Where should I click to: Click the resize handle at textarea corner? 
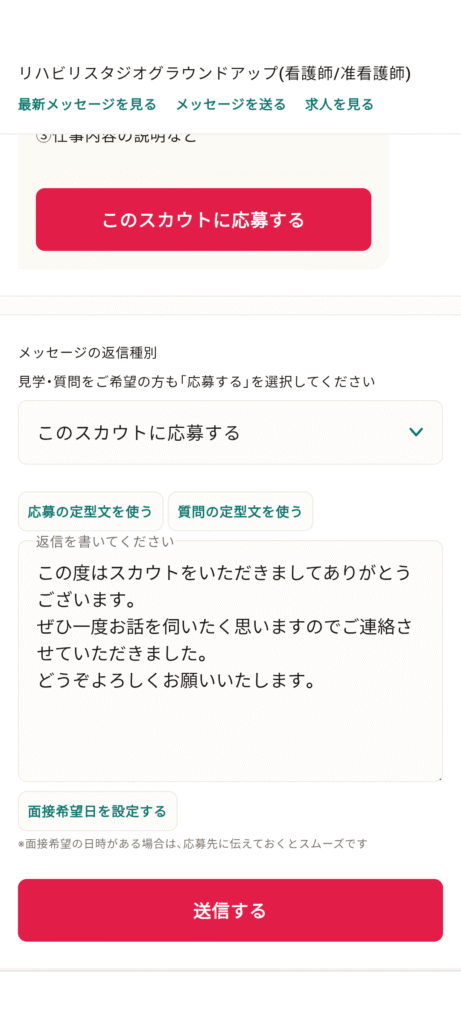439,778
